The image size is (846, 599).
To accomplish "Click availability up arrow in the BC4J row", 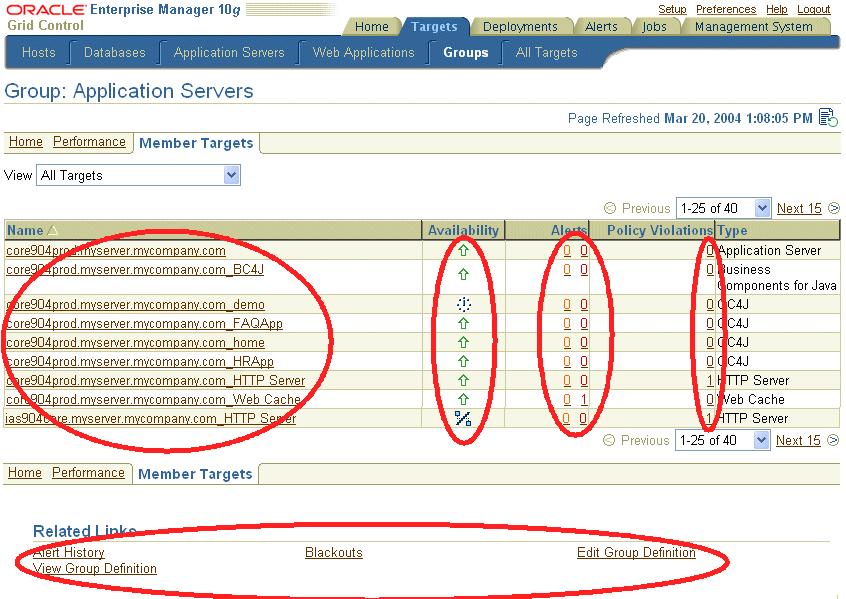I will (463, 274).
